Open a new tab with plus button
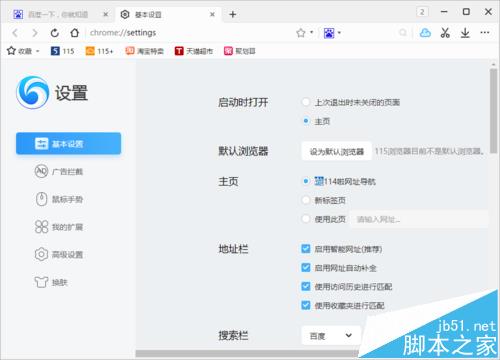 [x=233, y=14]
